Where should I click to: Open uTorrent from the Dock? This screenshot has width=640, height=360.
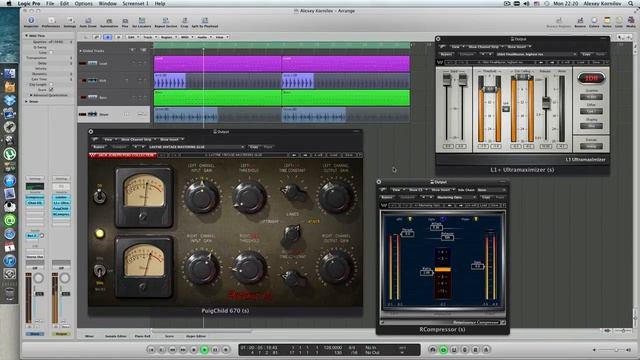coord(9,154)
